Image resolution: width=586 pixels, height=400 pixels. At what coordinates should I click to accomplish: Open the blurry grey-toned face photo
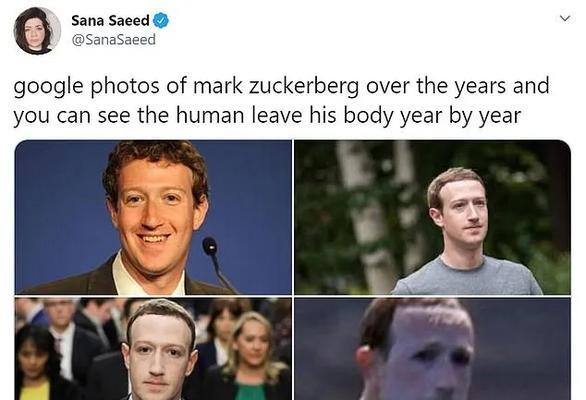point(432,349)
